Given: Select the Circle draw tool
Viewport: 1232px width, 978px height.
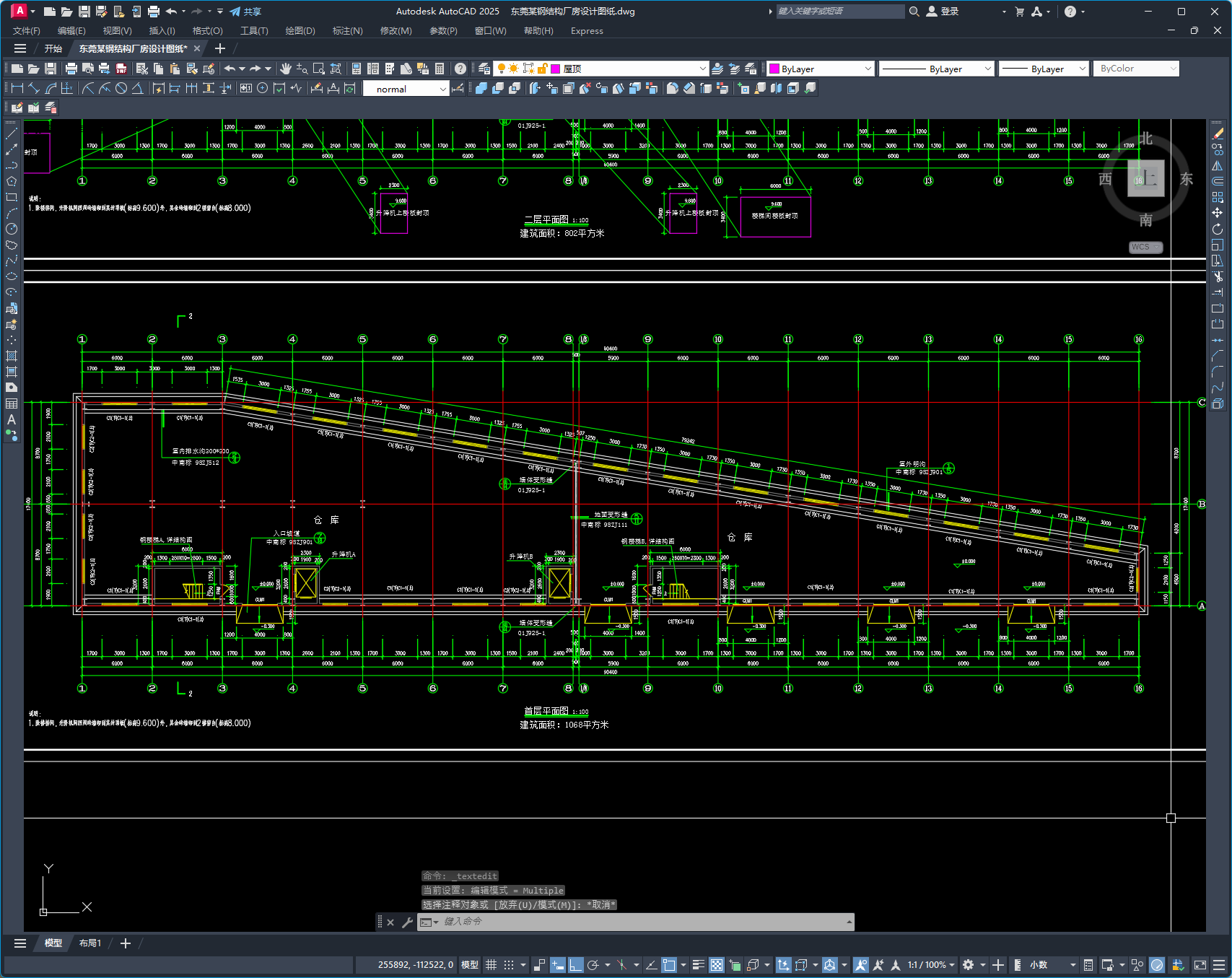Looking at the screenshot, I should (x=12, y=229).
